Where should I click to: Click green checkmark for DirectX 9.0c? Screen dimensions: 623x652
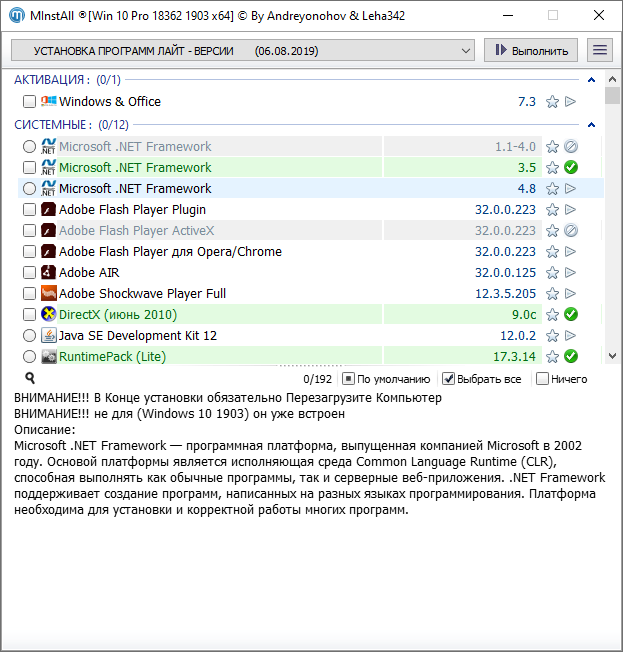(x=571, y=314)
